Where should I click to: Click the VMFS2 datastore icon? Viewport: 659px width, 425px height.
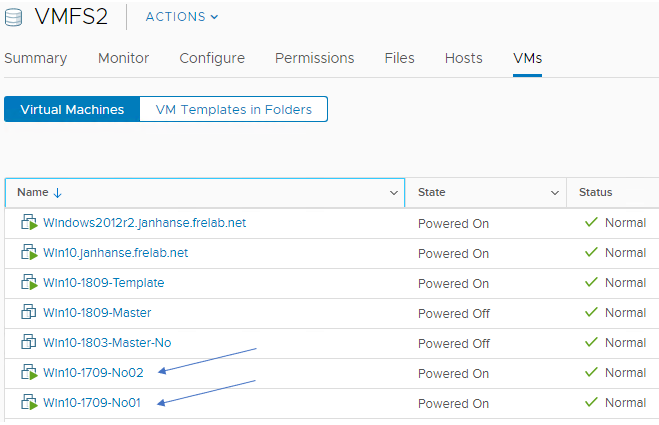click(15, 17)
